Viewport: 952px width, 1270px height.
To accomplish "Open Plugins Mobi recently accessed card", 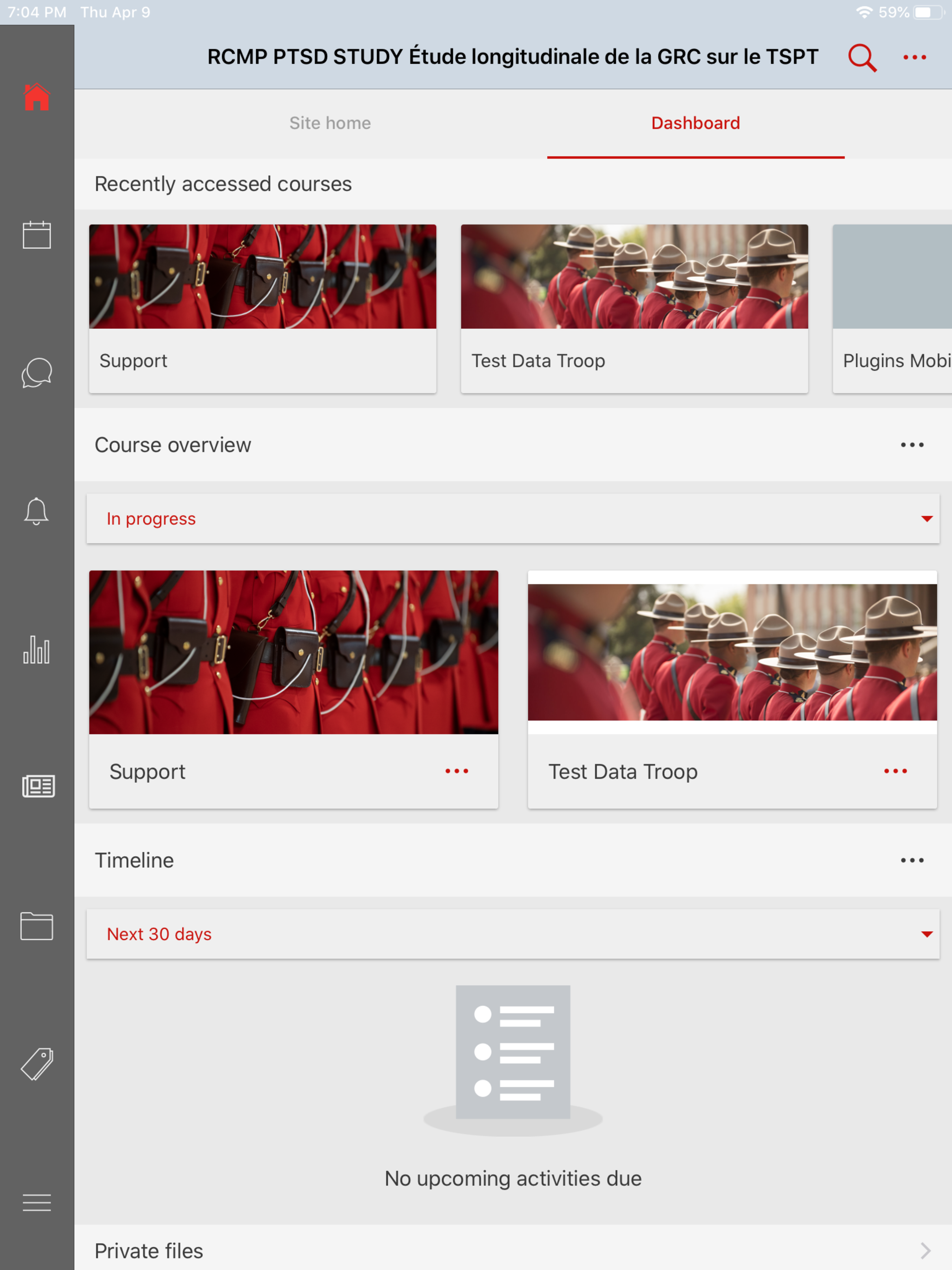I will pyautogui.click(x=892, y=309).
